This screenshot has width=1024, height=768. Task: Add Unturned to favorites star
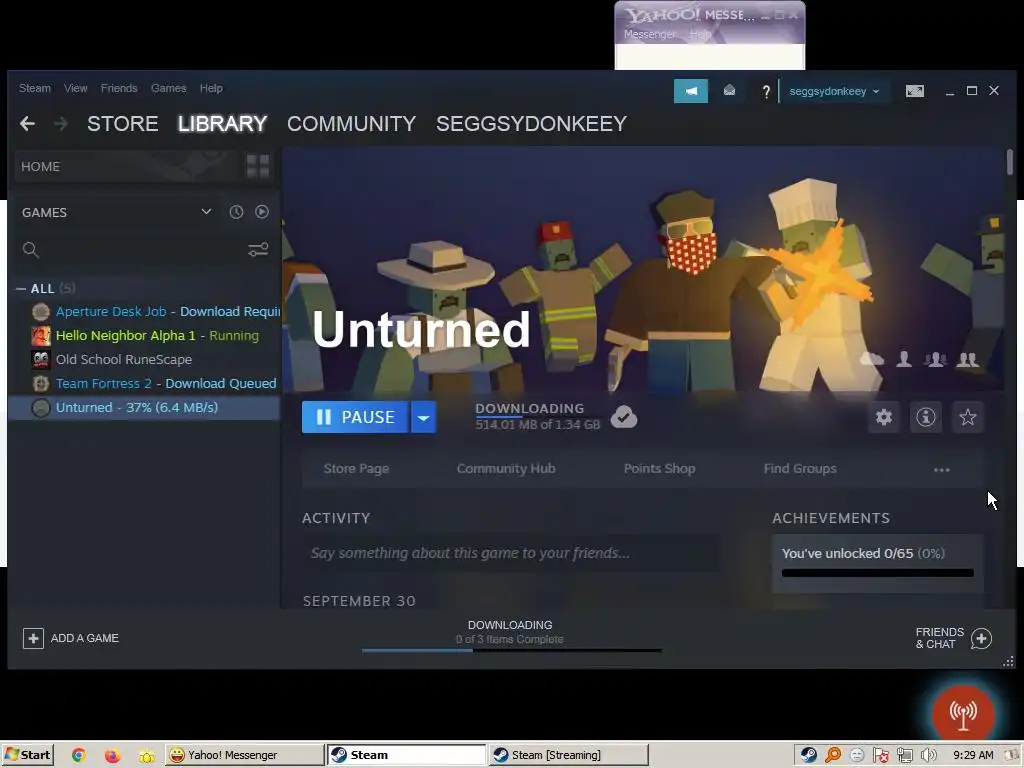point(968,417)
